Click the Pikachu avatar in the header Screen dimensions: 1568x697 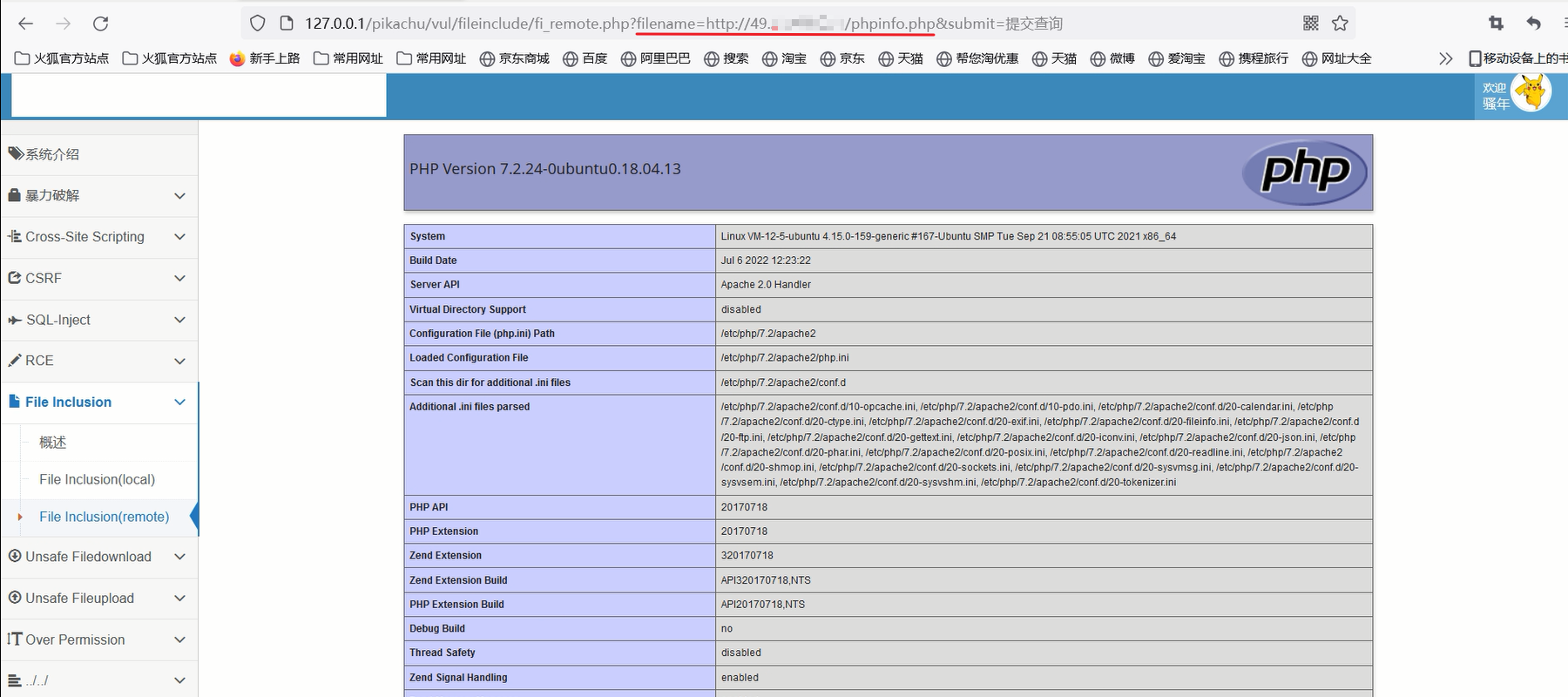point(1531,92)
